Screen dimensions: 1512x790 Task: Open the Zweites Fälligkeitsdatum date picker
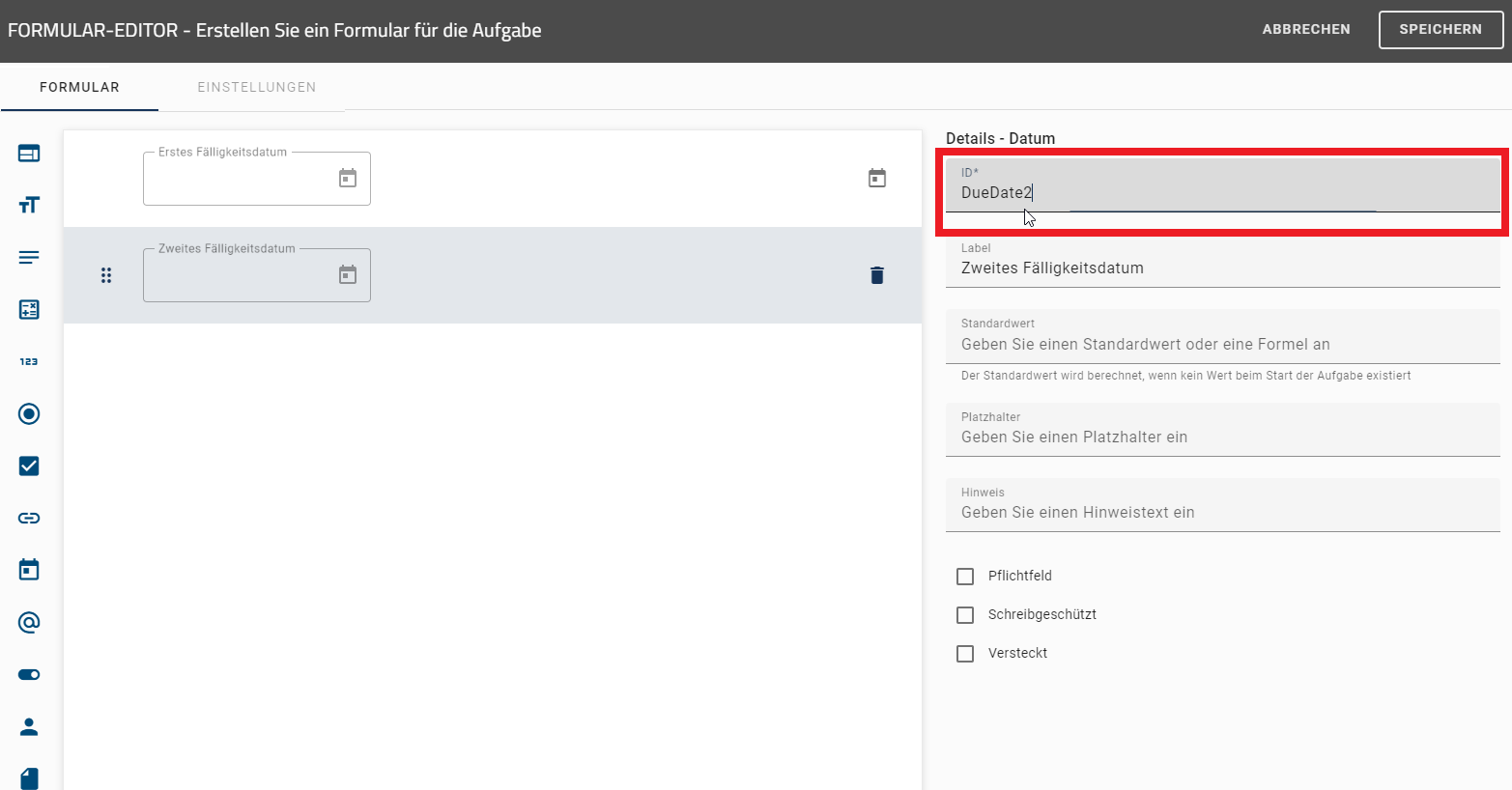point(348,274)
